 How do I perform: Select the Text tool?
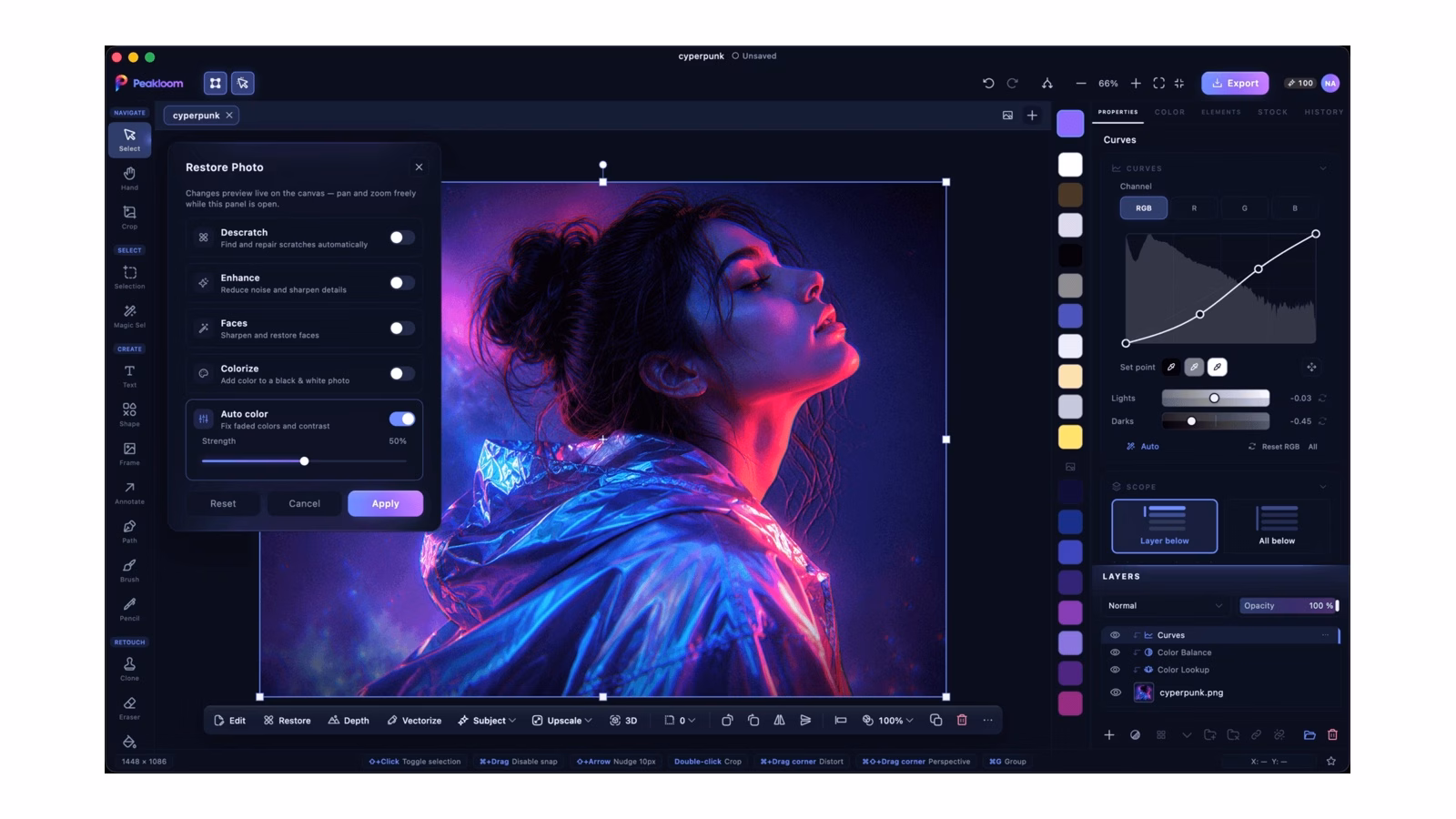coord(129,376)
